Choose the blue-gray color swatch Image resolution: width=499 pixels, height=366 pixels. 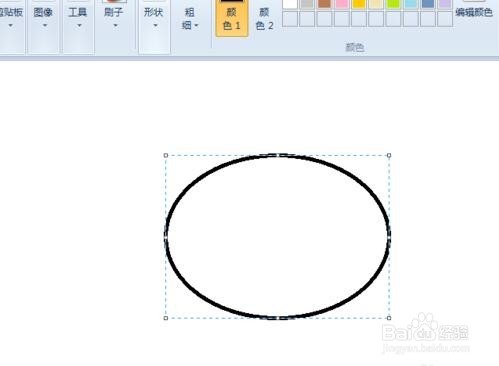coord(428,3)
